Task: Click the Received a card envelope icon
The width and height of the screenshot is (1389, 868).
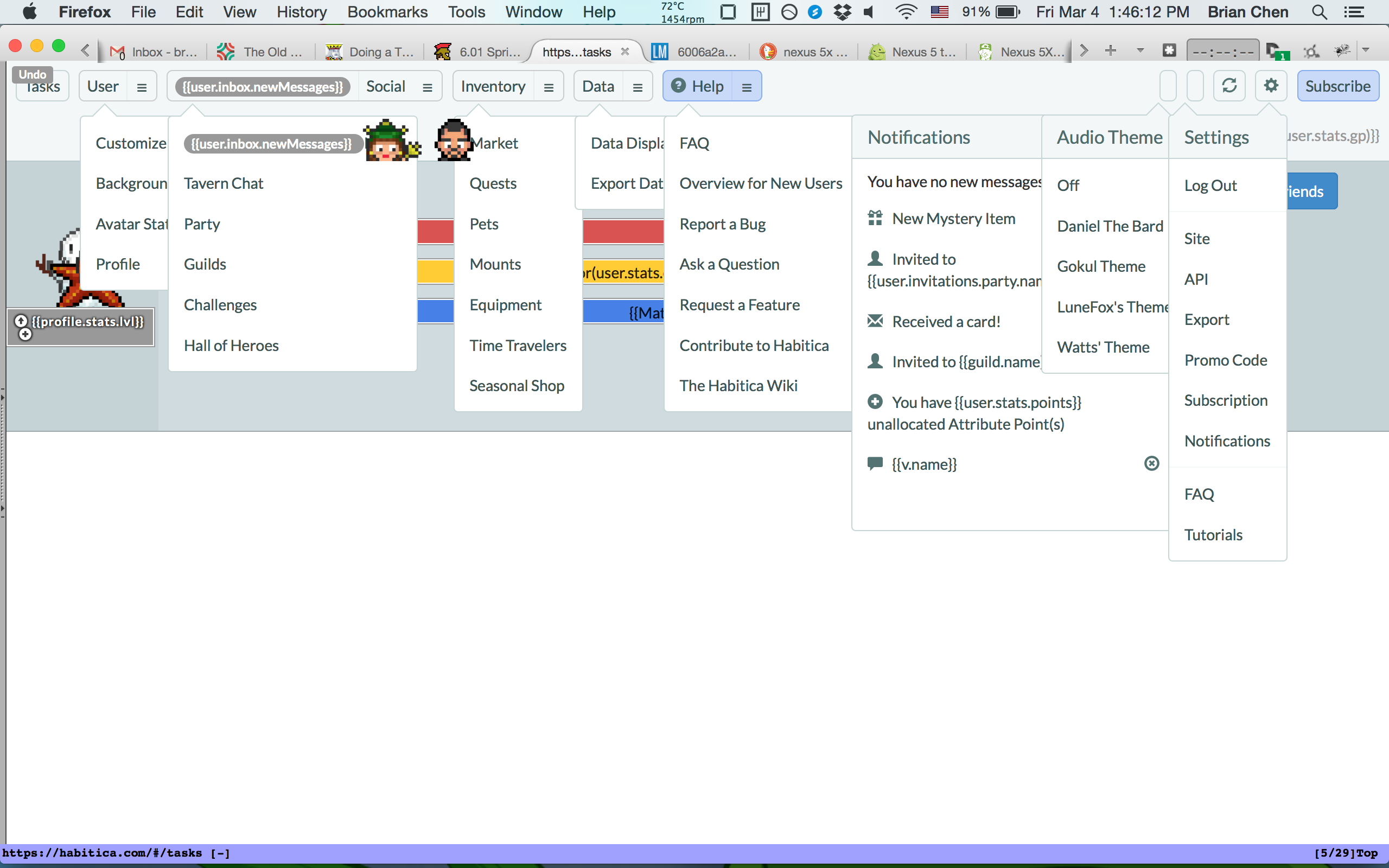Action: [x=875, y=321]
